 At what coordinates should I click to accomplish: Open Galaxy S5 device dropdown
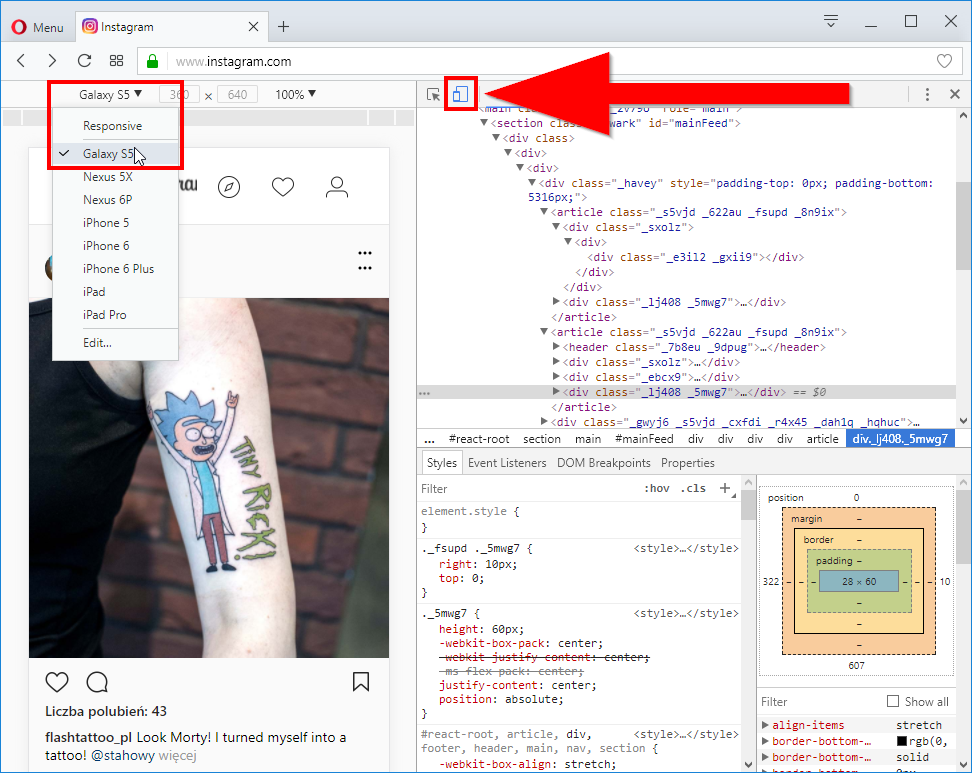tap(110, 94)
